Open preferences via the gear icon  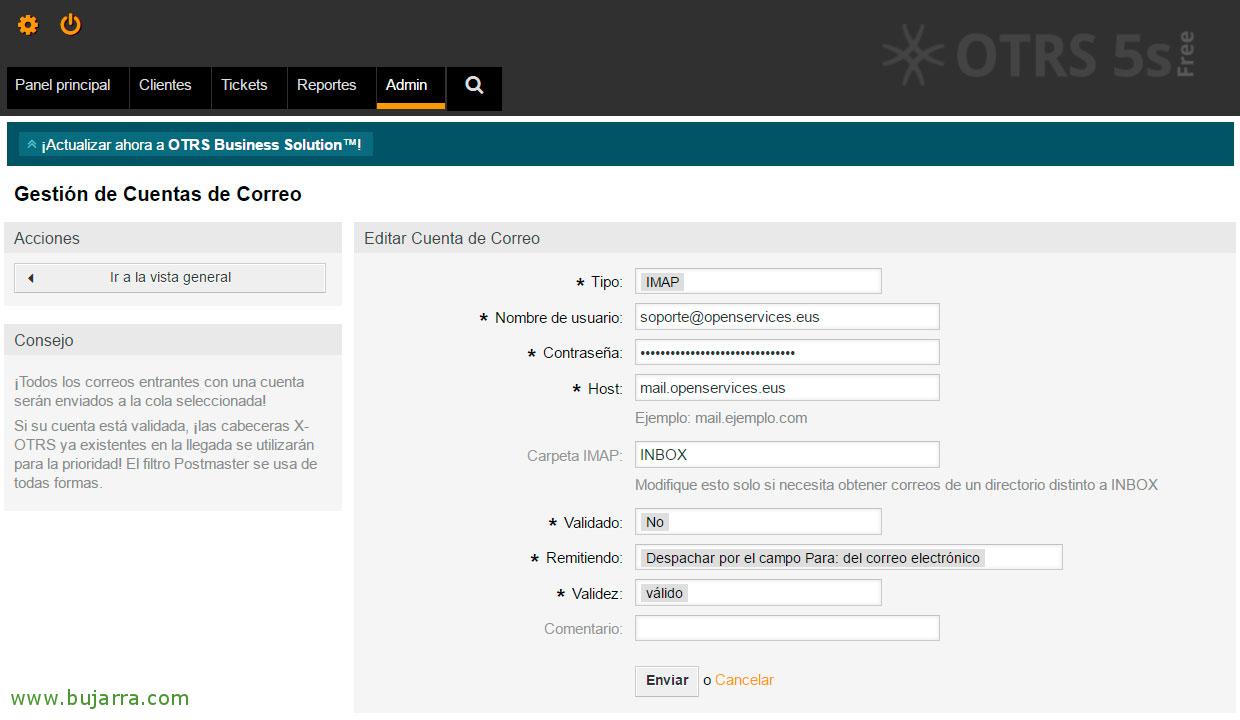pyautogui.click(x=28, y=25)
